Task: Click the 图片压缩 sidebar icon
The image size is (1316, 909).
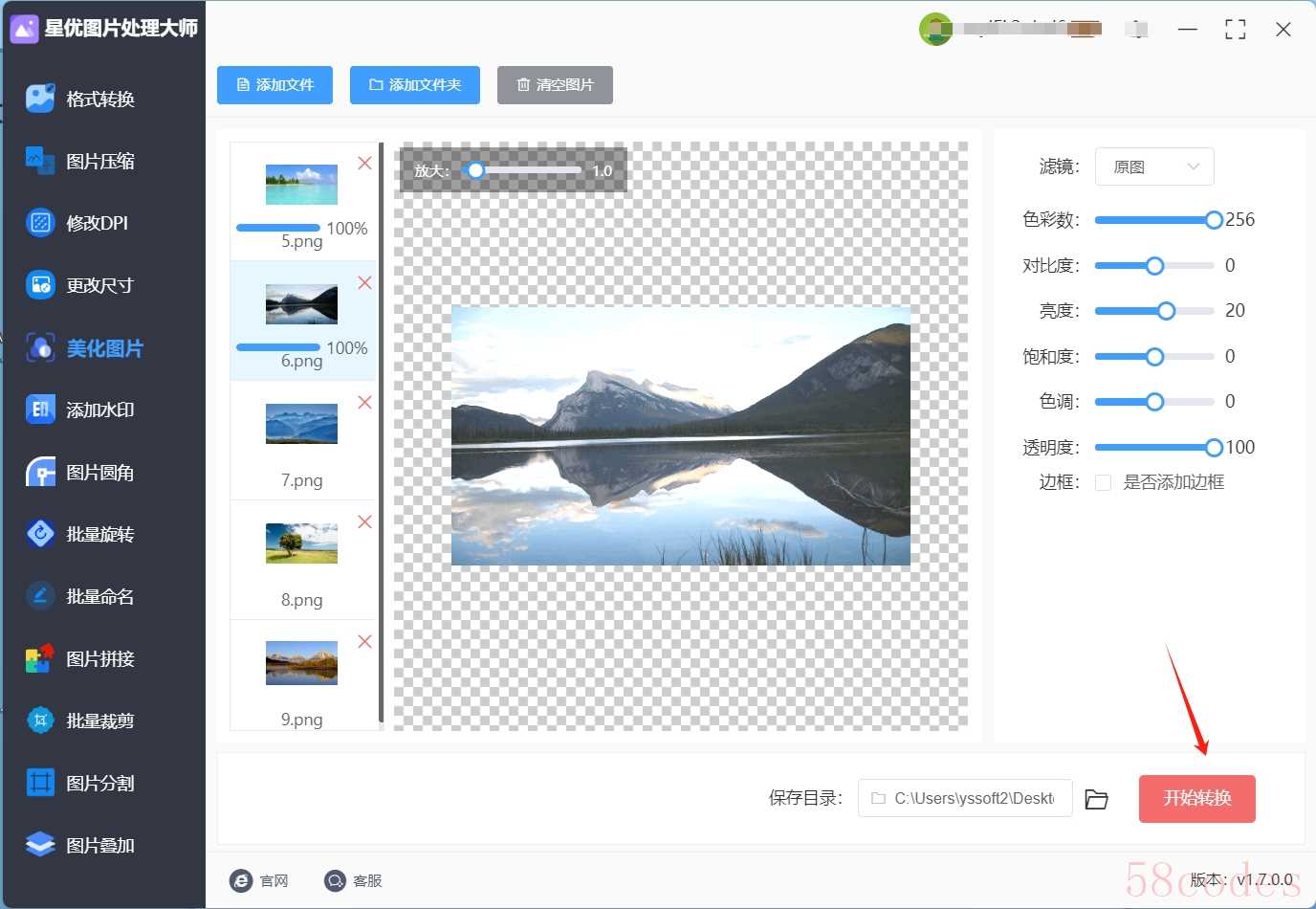Action: click(40, 161)
